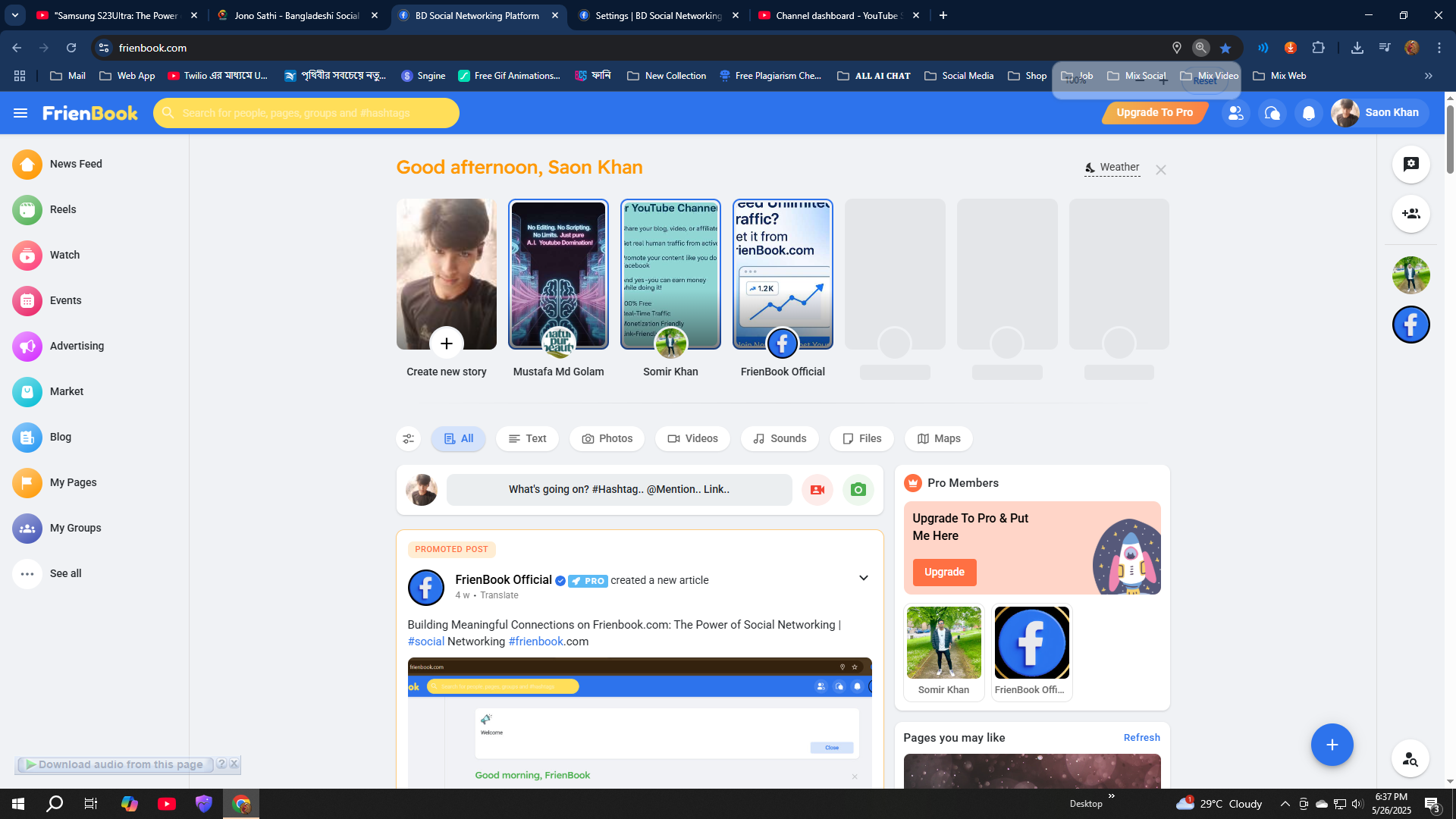Create new story with plus button
Viewport: 1456px width, 819px height.
click(x=447, y=344)
